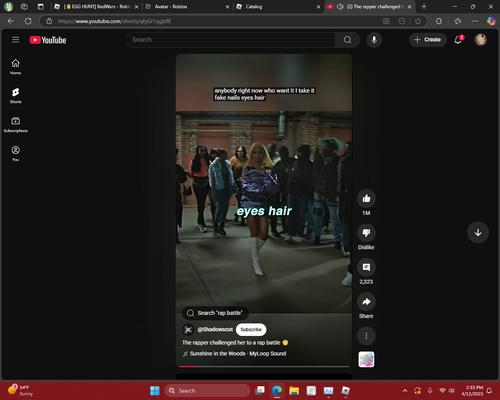This screenshot has width=500, height=400.
Task: Open YouTube account avatar menu
Action: [x=480, y=40]
